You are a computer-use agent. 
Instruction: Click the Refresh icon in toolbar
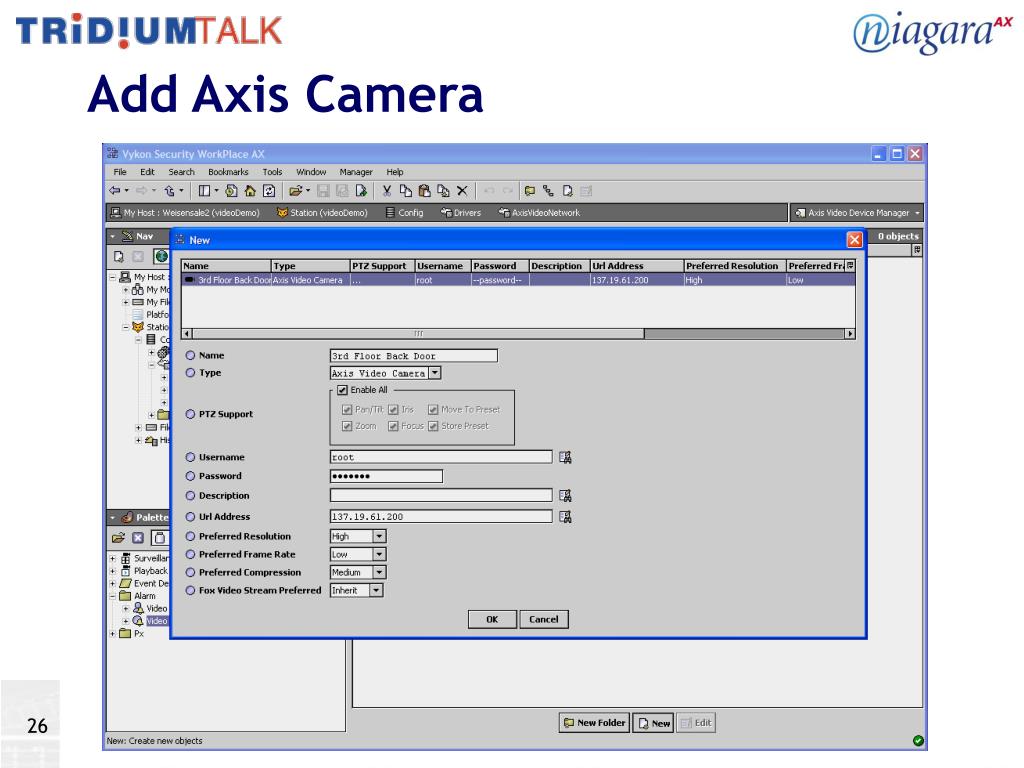(269, 191)
